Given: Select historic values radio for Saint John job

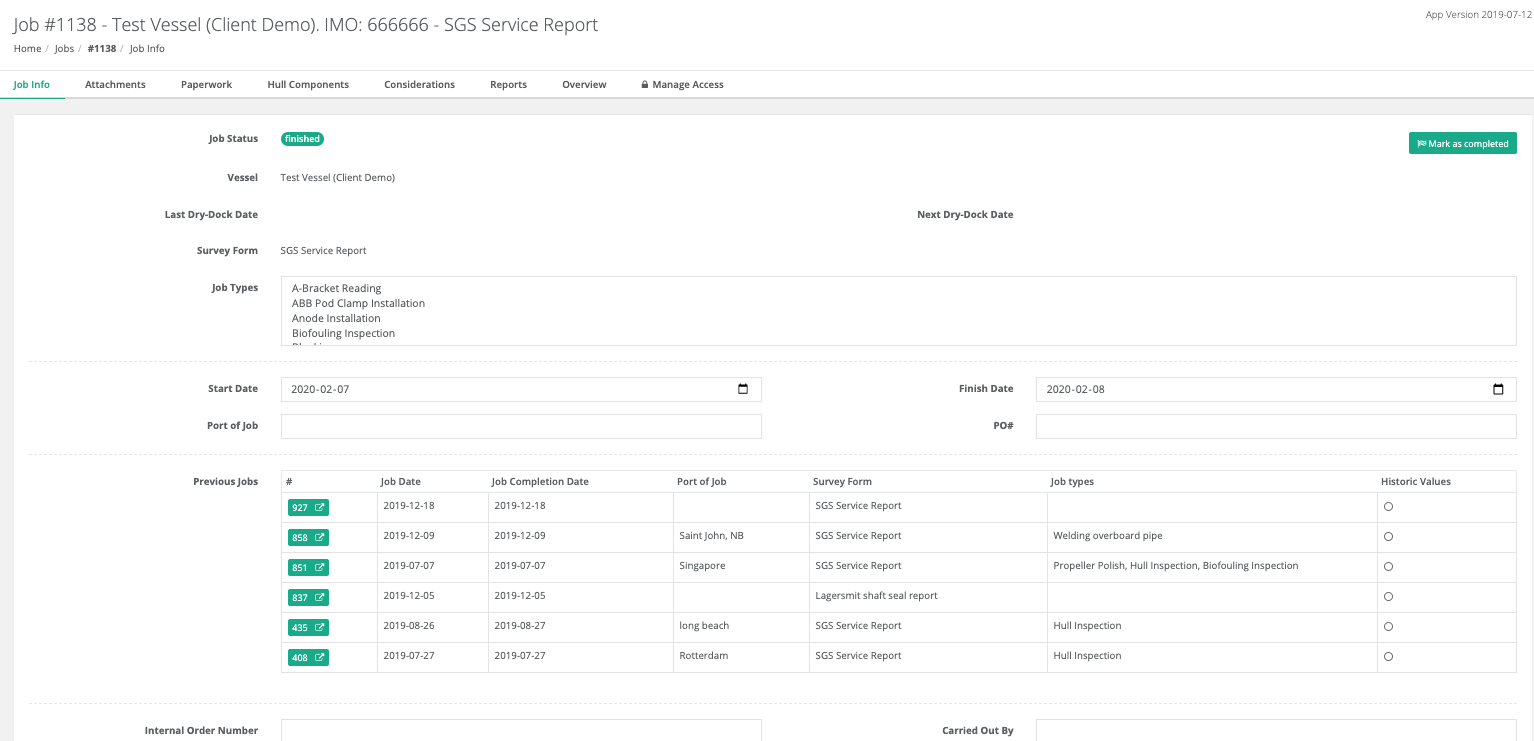Looking at the screenshot, I should [x=1388, y=537].
